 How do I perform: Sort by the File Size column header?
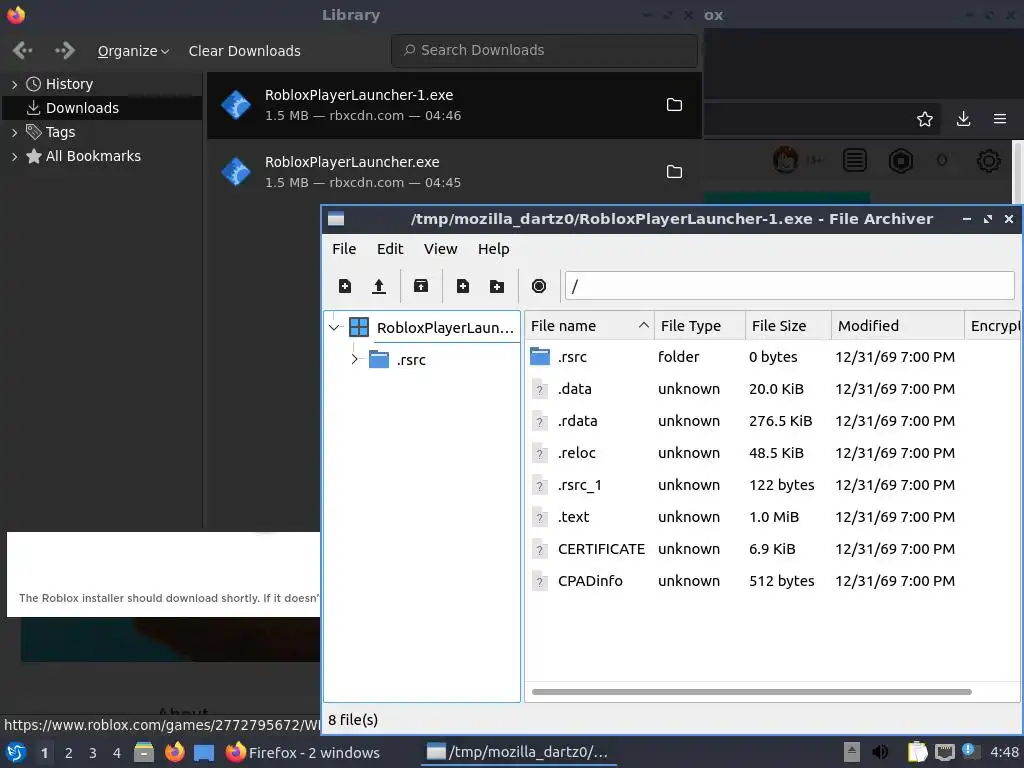pyautogui.click(x=788, y=326)
